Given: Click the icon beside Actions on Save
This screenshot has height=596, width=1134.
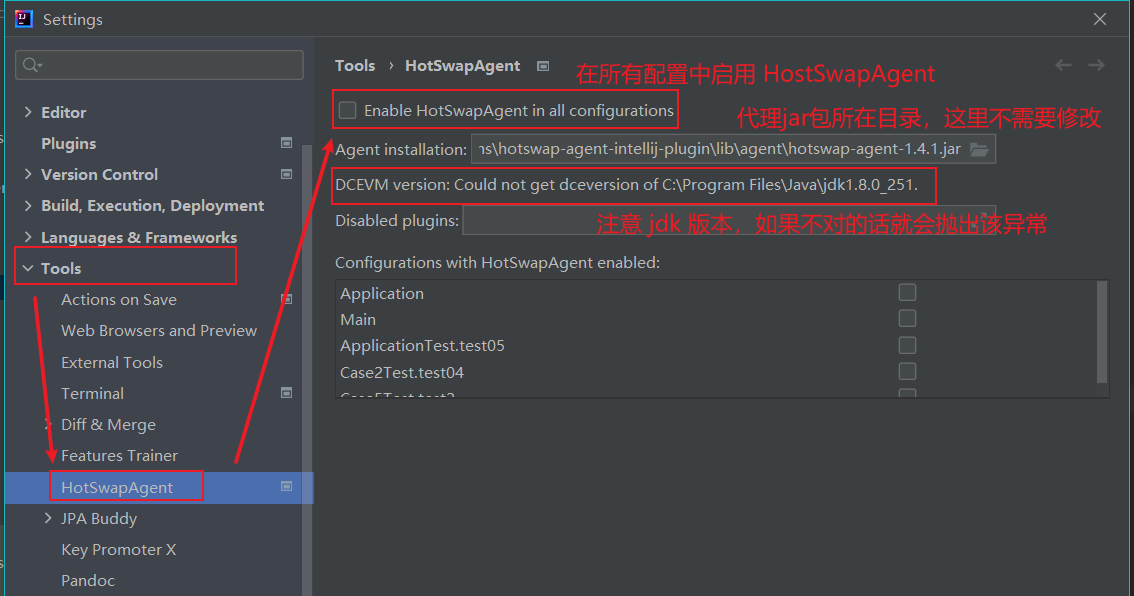Looking at the screenshot, I should [286, 298].
